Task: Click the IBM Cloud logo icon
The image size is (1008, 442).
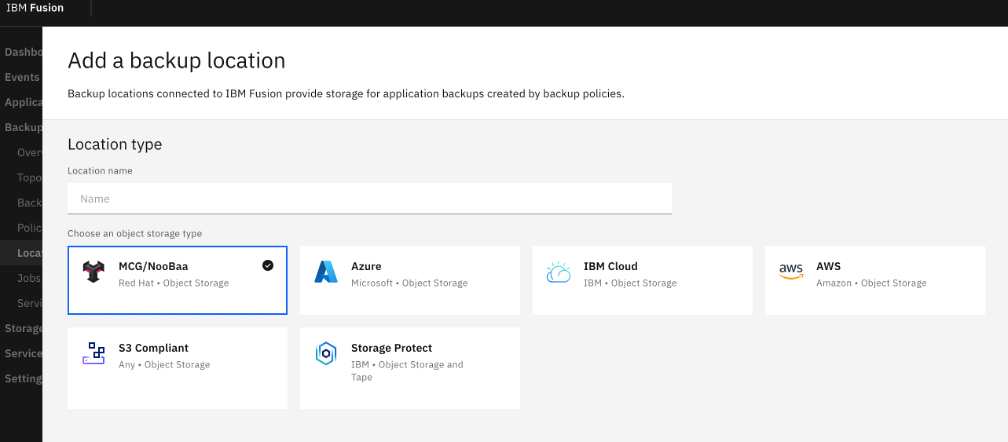Action: pos(558,272)
